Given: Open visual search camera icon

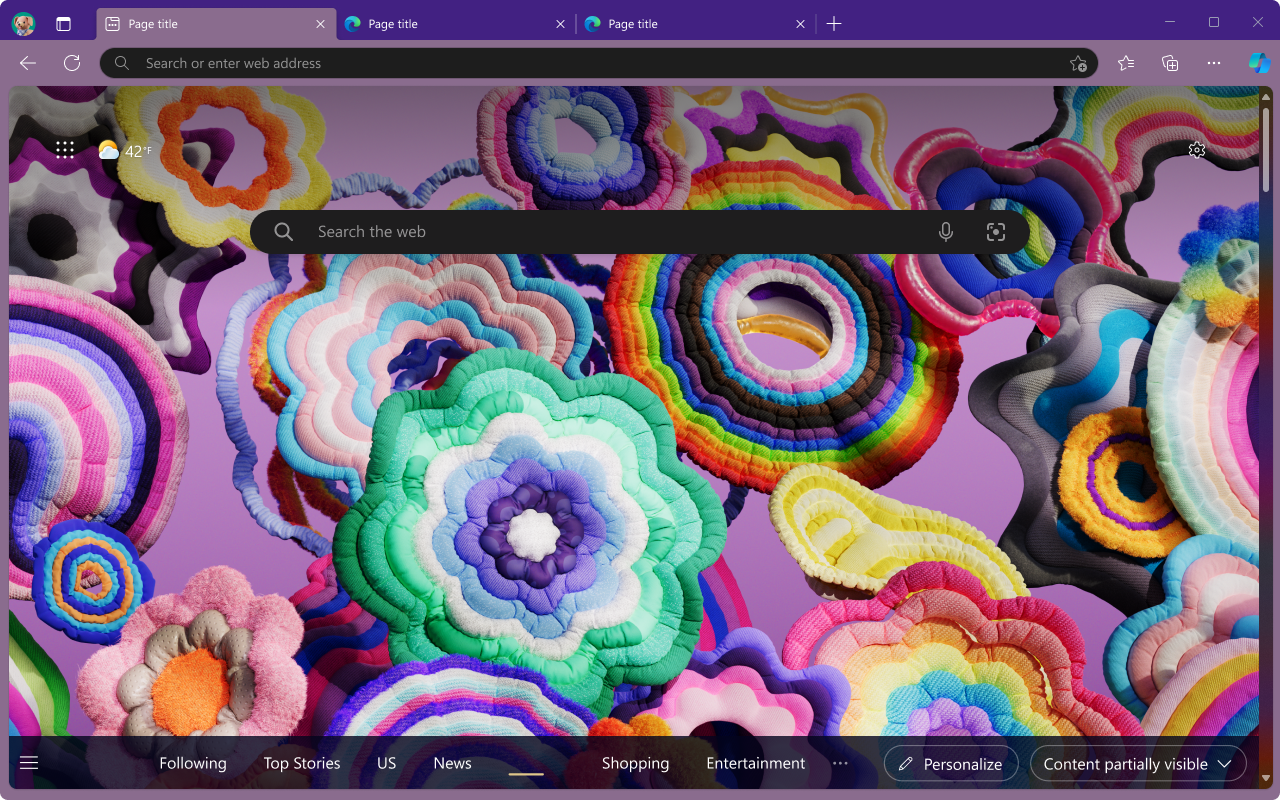Looking at the screenshot, I should [995, 232].
